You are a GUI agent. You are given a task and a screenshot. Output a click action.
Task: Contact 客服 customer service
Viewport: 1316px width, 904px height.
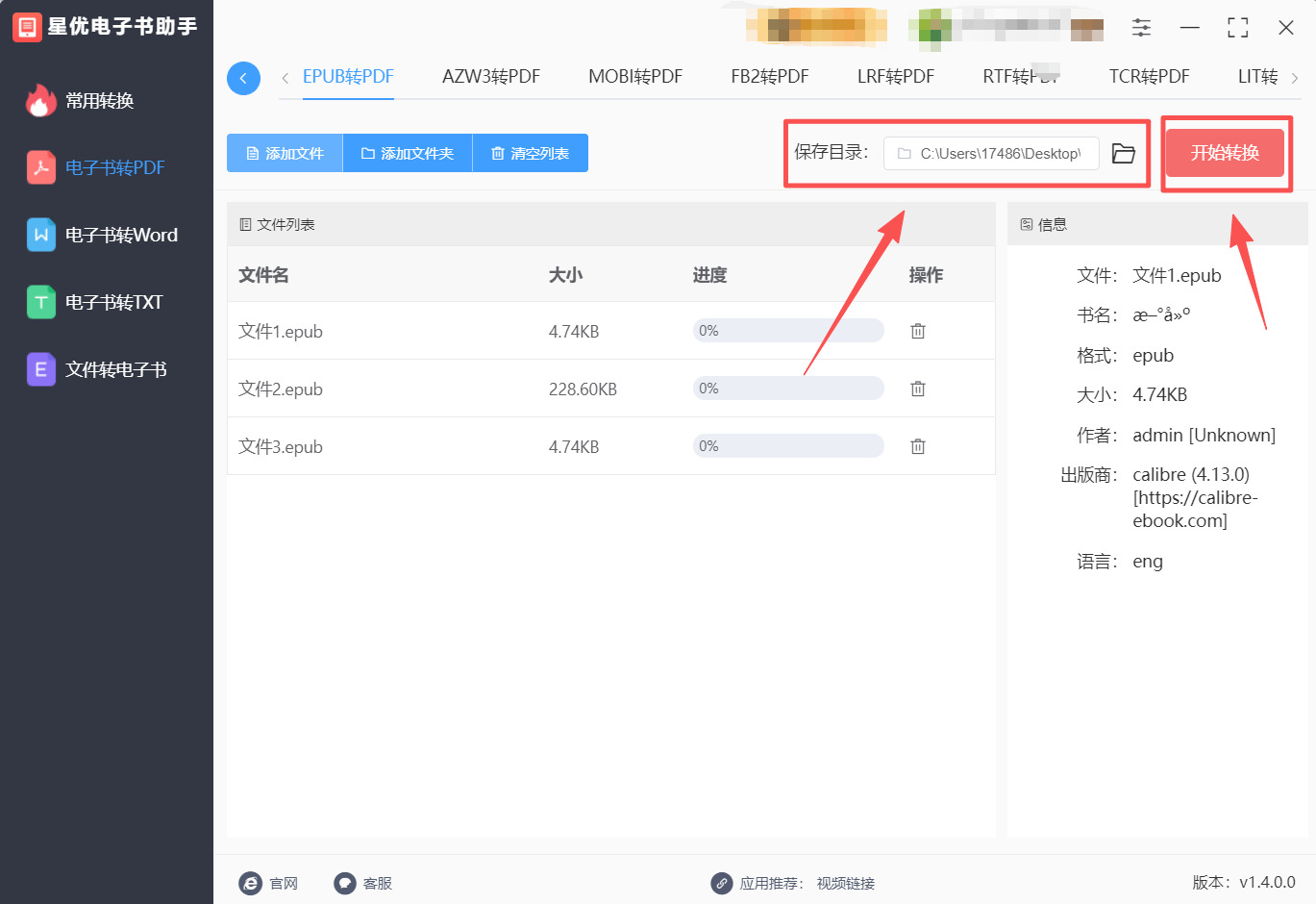tap(362, 883)
